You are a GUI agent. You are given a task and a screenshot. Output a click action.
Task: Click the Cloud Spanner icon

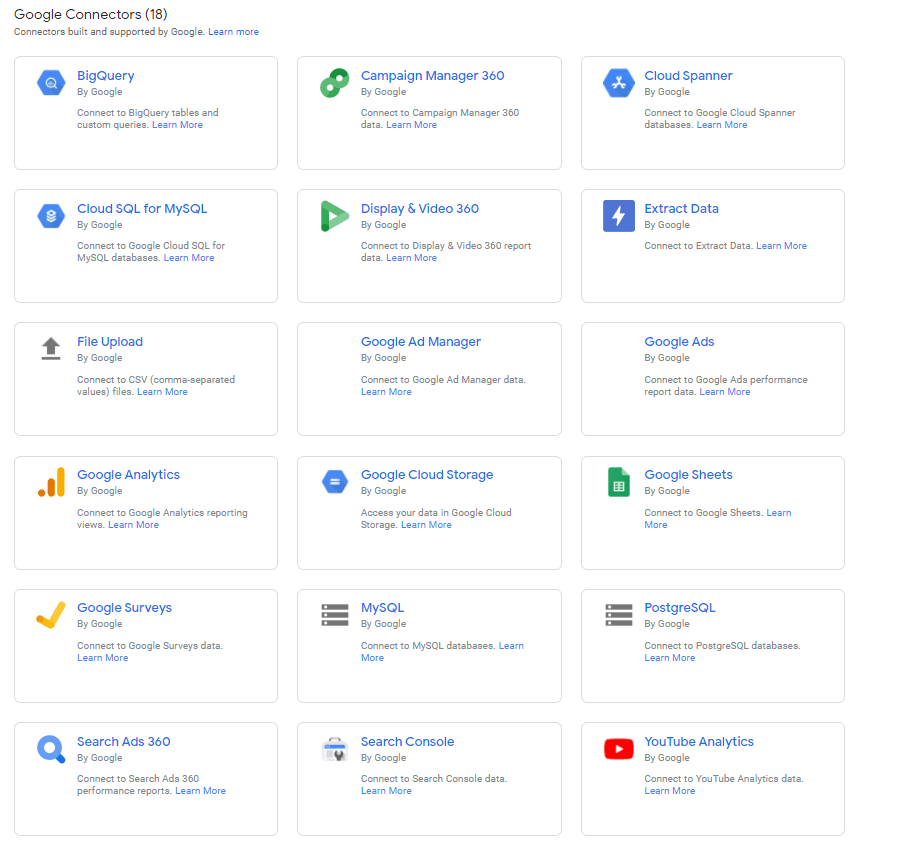tap(618, 83)
